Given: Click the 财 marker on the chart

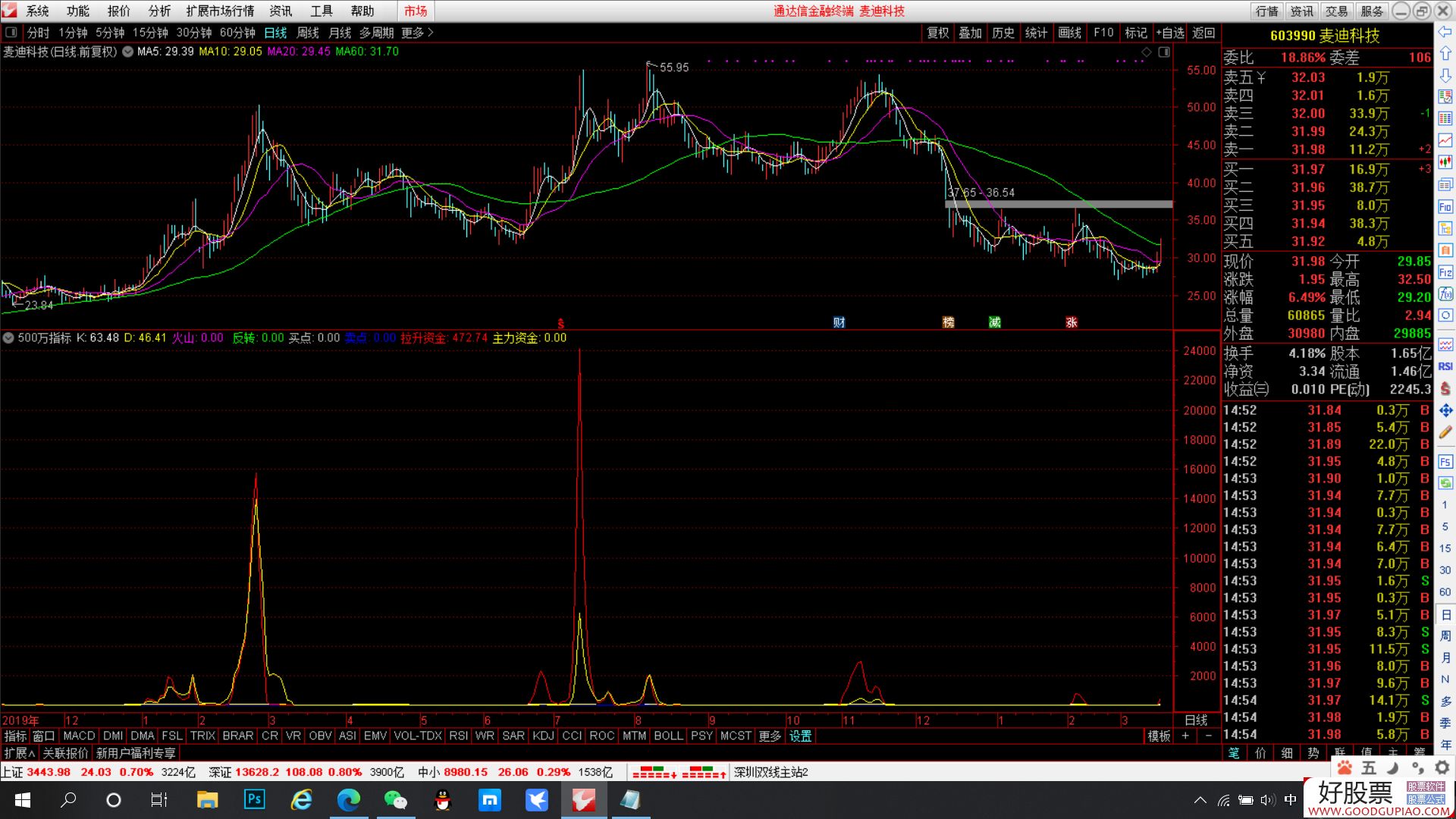Looking at the screenshot, I should click(839, 322).
